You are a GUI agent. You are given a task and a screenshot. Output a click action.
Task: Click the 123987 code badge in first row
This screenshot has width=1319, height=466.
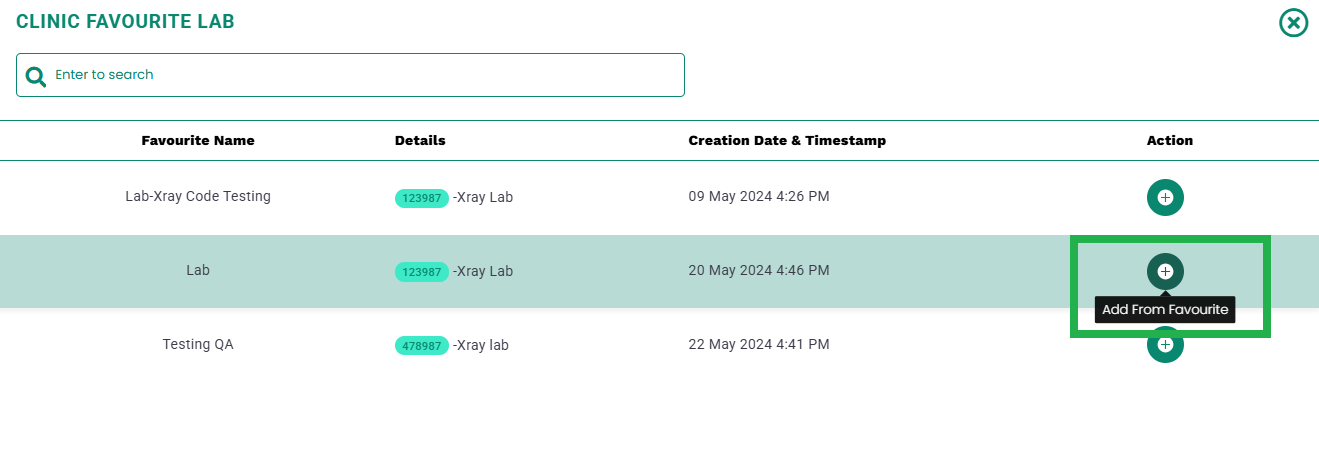click(422, 198)
